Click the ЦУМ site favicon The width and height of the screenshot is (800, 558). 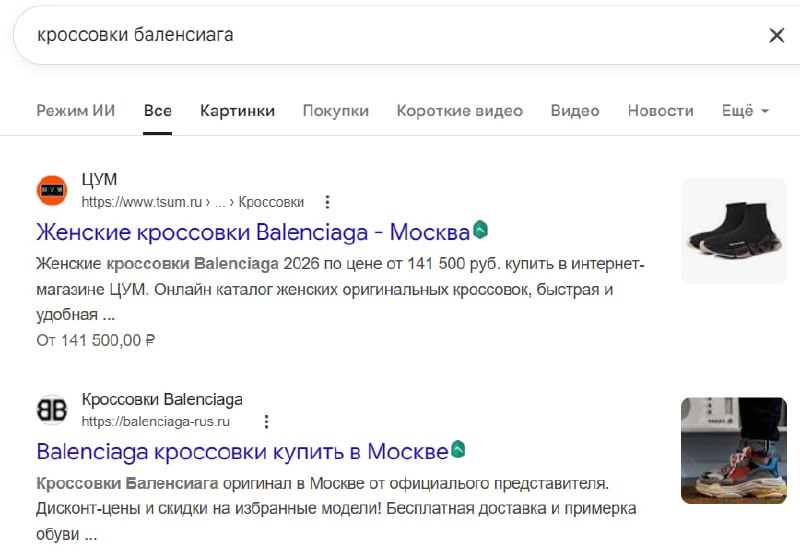52,190
